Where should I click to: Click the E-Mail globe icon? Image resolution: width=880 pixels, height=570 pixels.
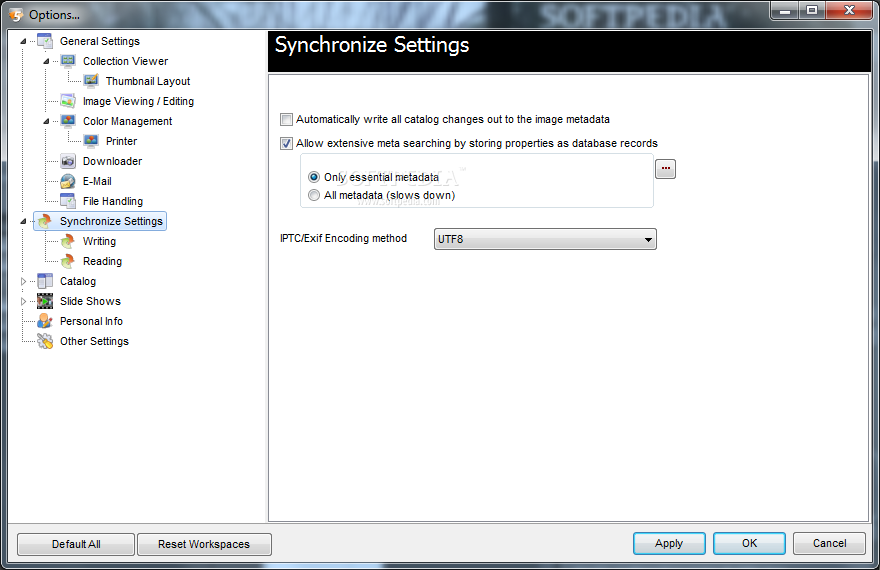coord(68,181)
